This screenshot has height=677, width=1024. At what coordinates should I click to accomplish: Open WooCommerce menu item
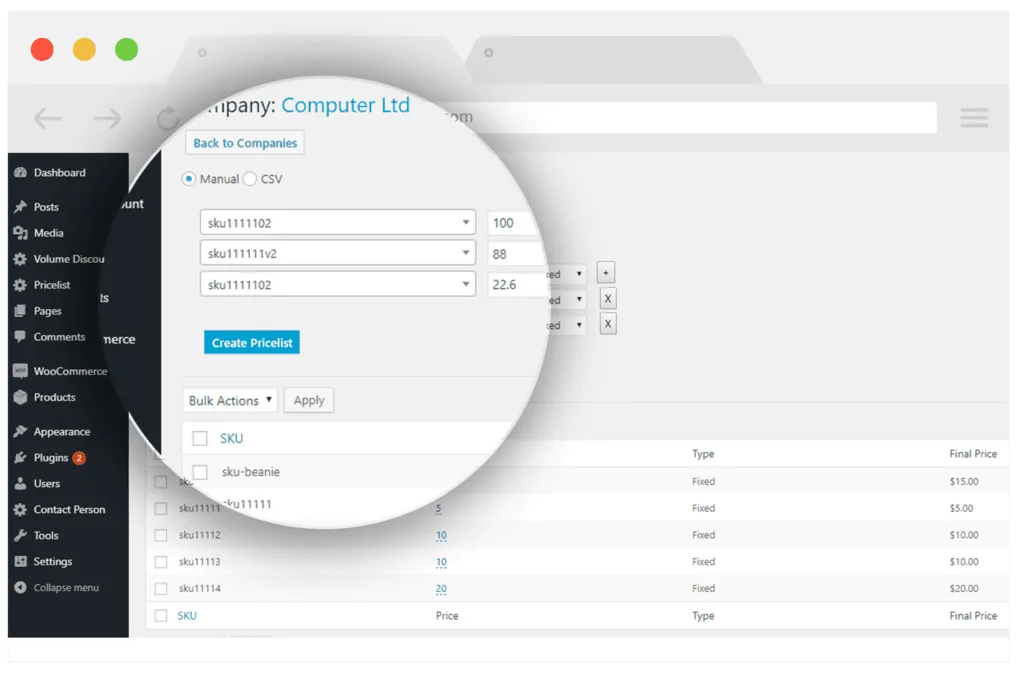[69, 371]
